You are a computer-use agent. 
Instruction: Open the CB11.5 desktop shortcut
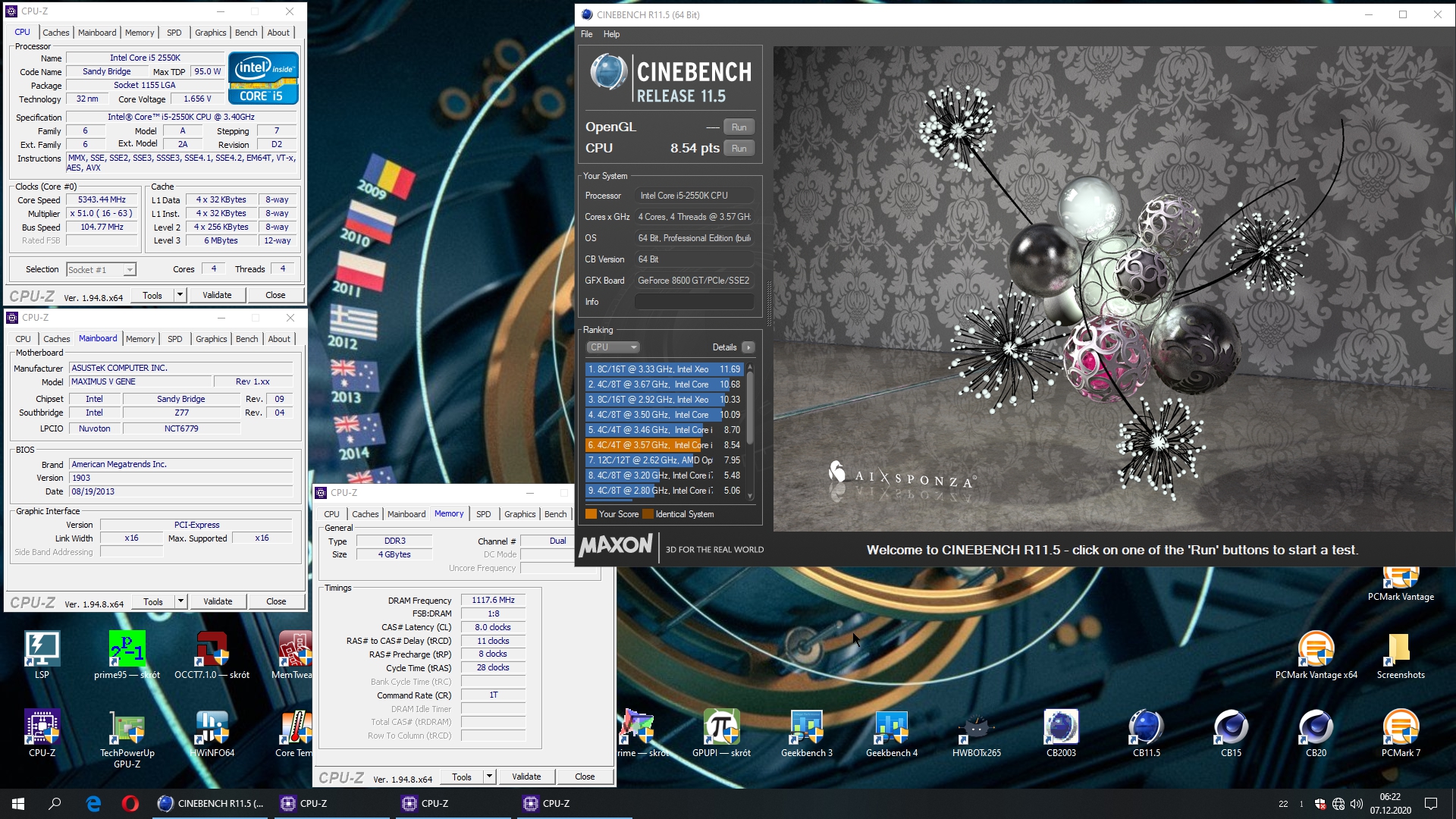[x=1146, y=733]
